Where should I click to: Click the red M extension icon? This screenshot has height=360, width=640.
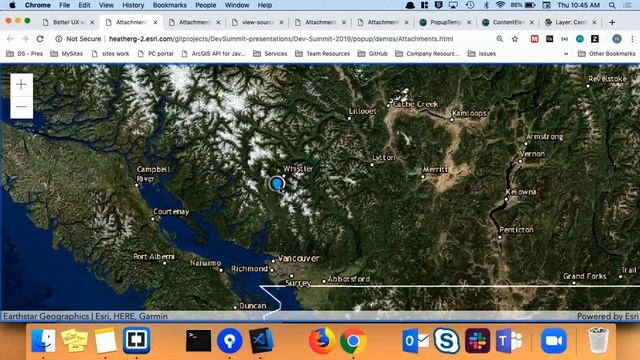(x=535, y=39)
